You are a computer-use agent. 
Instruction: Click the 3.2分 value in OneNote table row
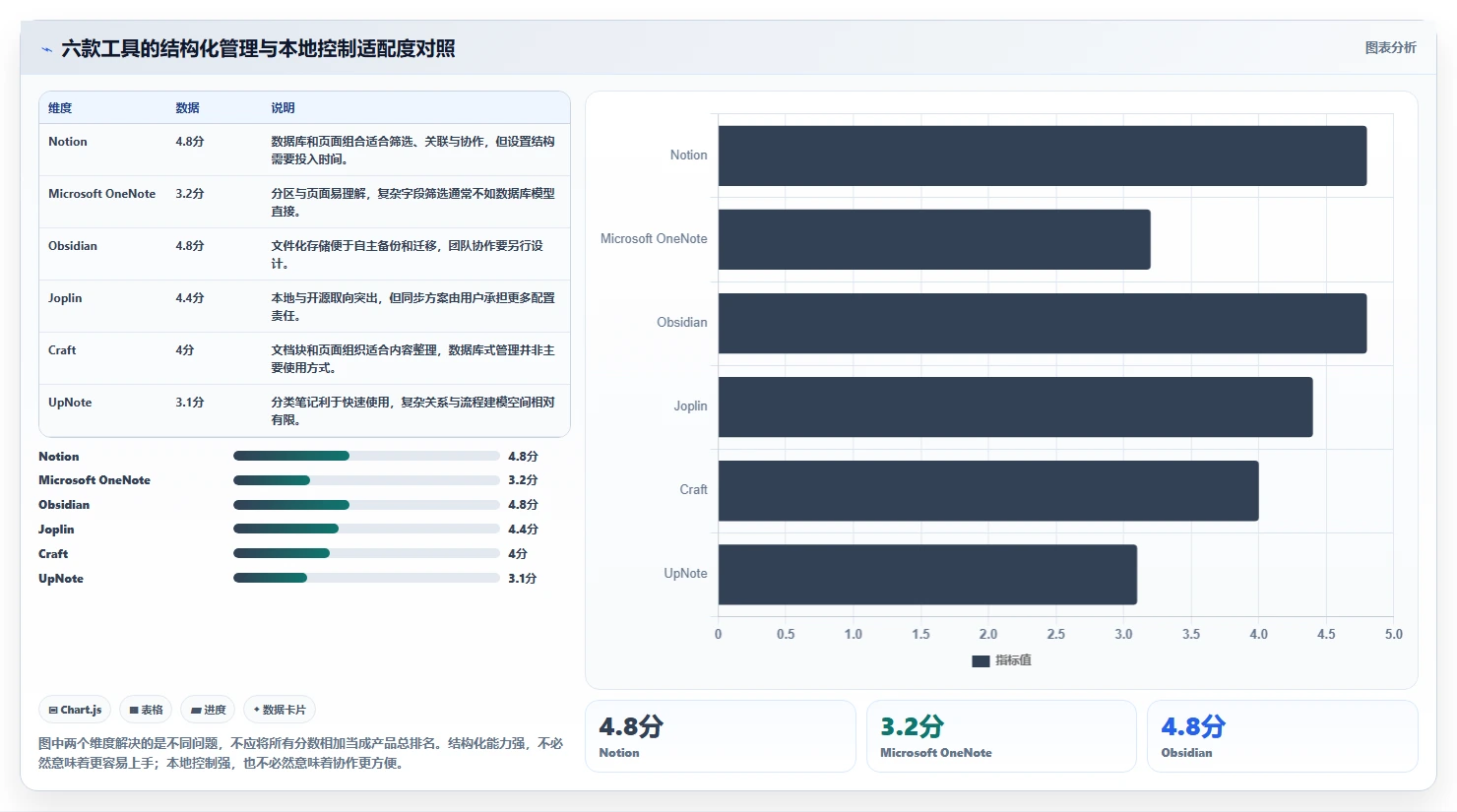(x=190, y=194)
